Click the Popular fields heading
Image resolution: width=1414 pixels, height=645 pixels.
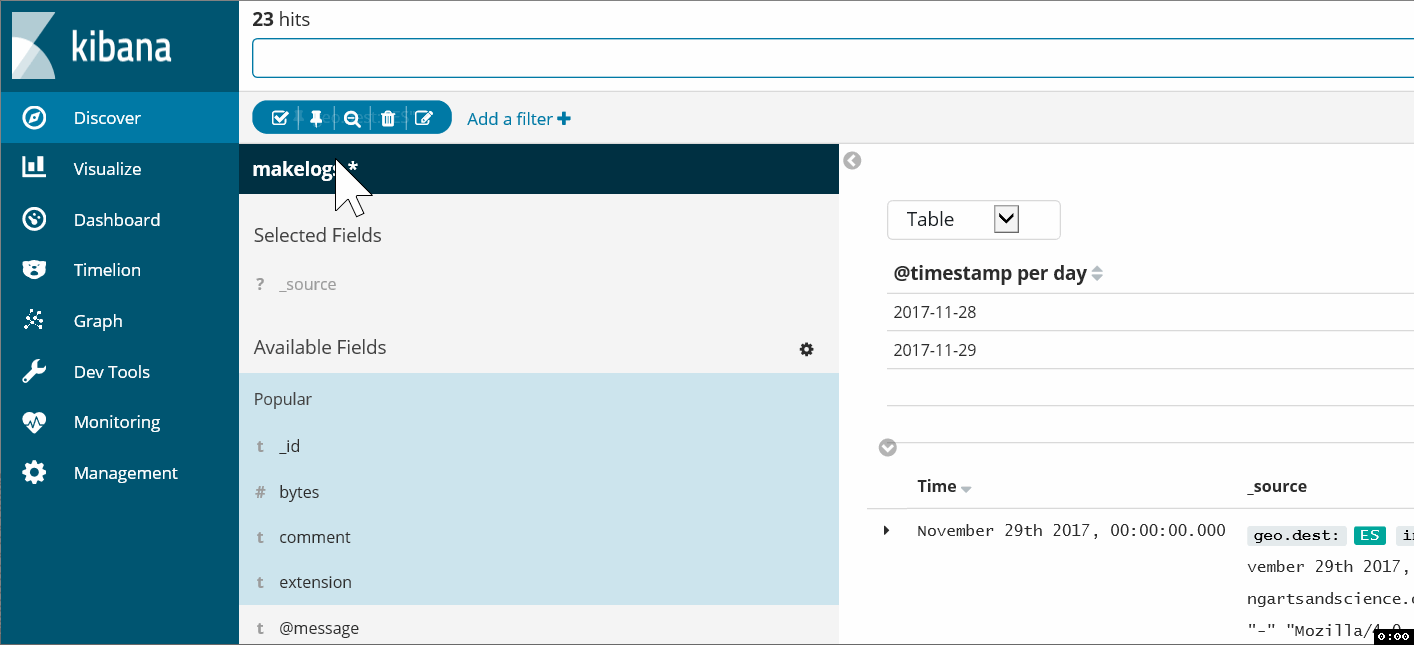(x=283, y=399)
